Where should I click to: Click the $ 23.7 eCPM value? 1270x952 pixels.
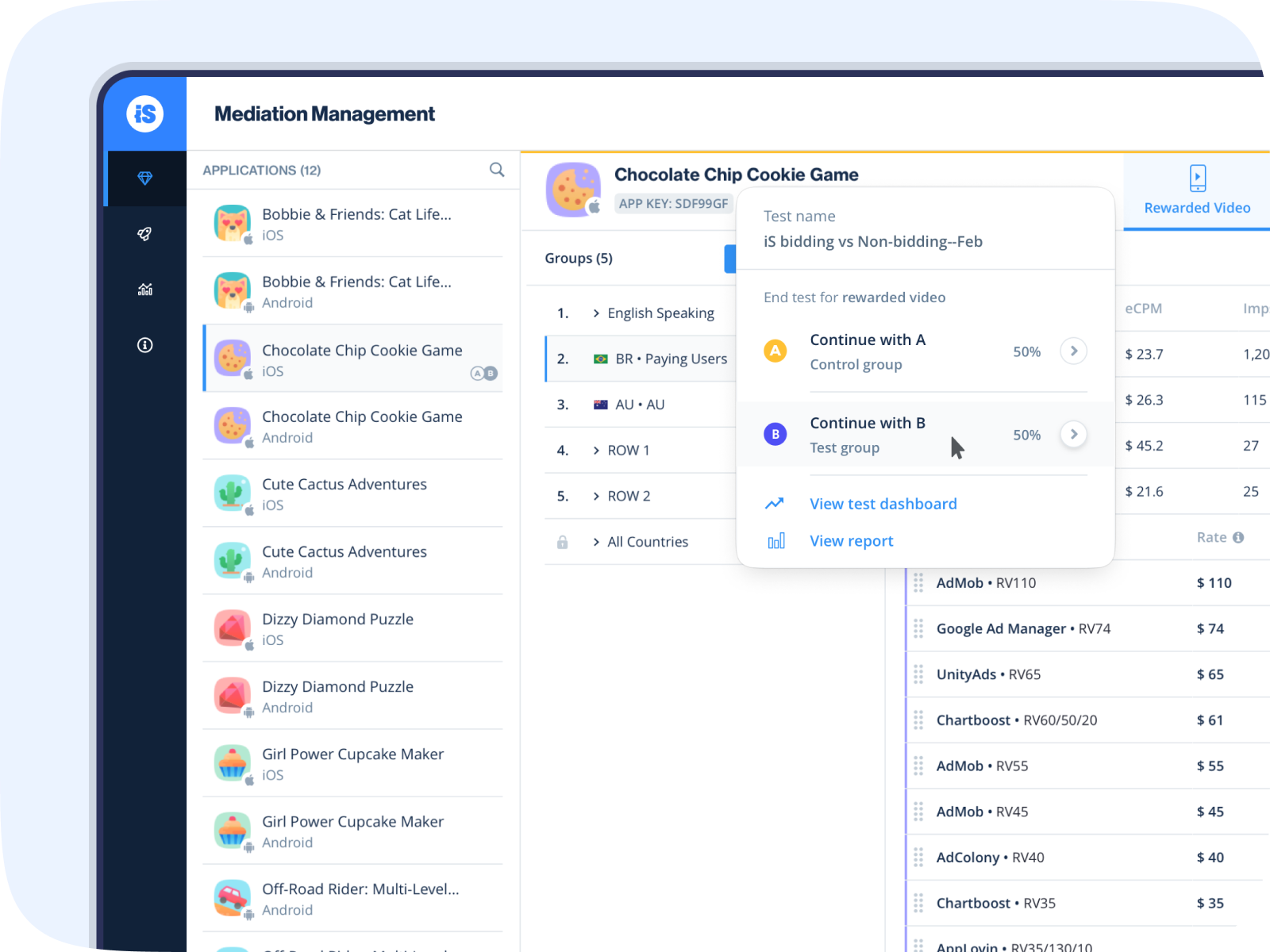click(1144, 355)
